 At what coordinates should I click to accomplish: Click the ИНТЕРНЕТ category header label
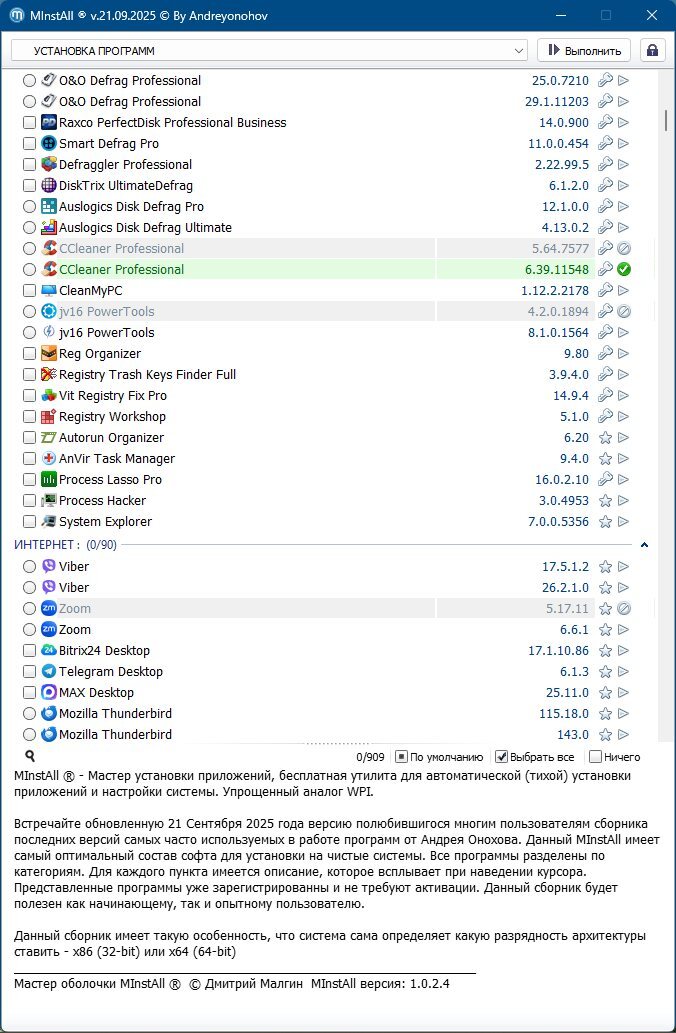click(47, 545)
